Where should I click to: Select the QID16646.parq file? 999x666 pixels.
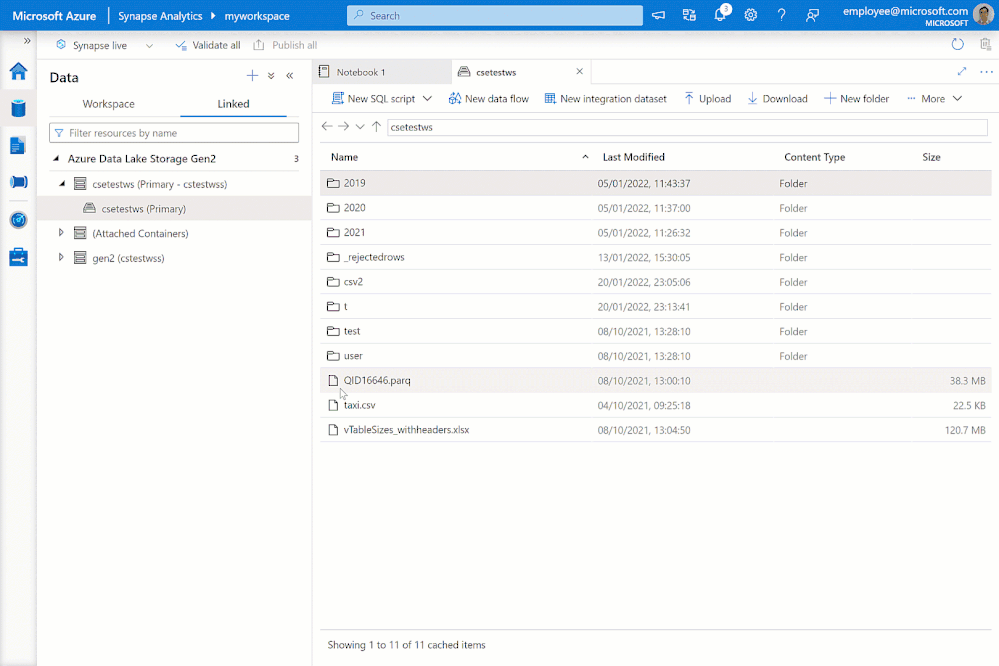click(656, 380)
